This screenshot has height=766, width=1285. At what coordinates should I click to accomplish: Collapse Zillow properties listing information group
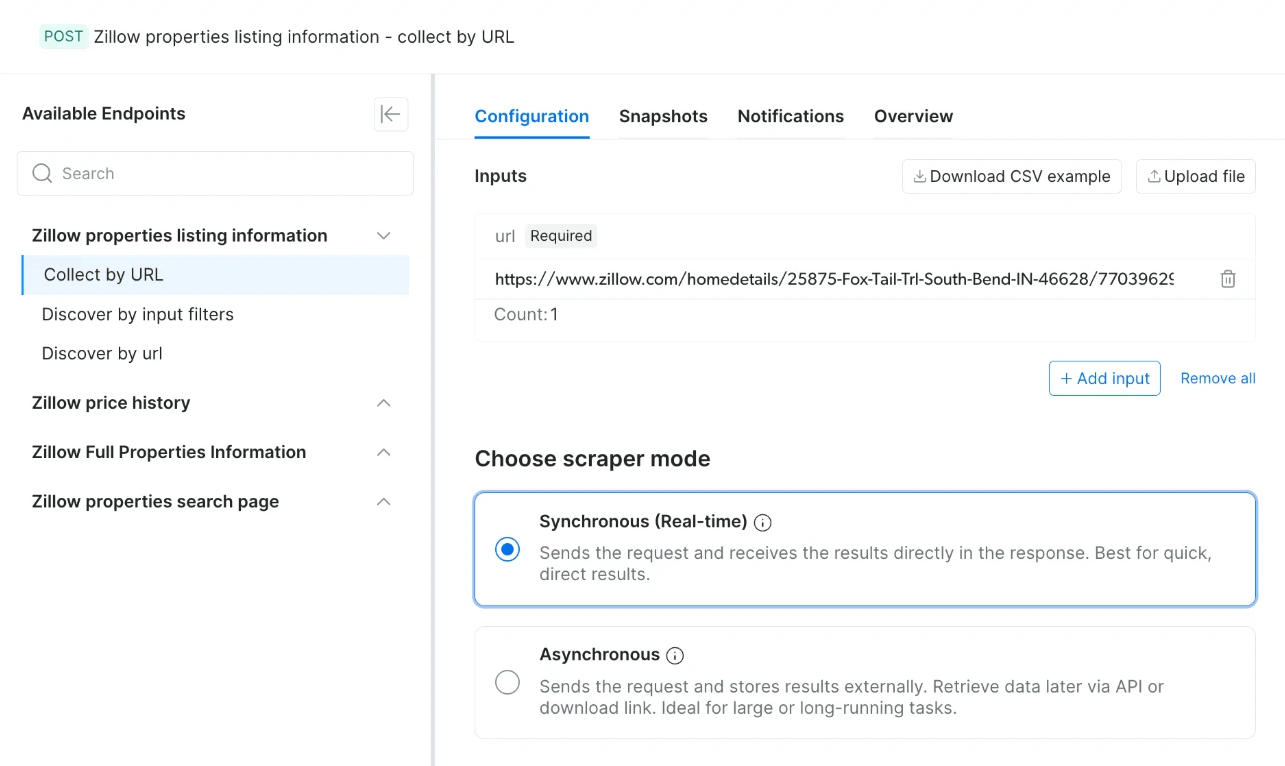point(383,236)
